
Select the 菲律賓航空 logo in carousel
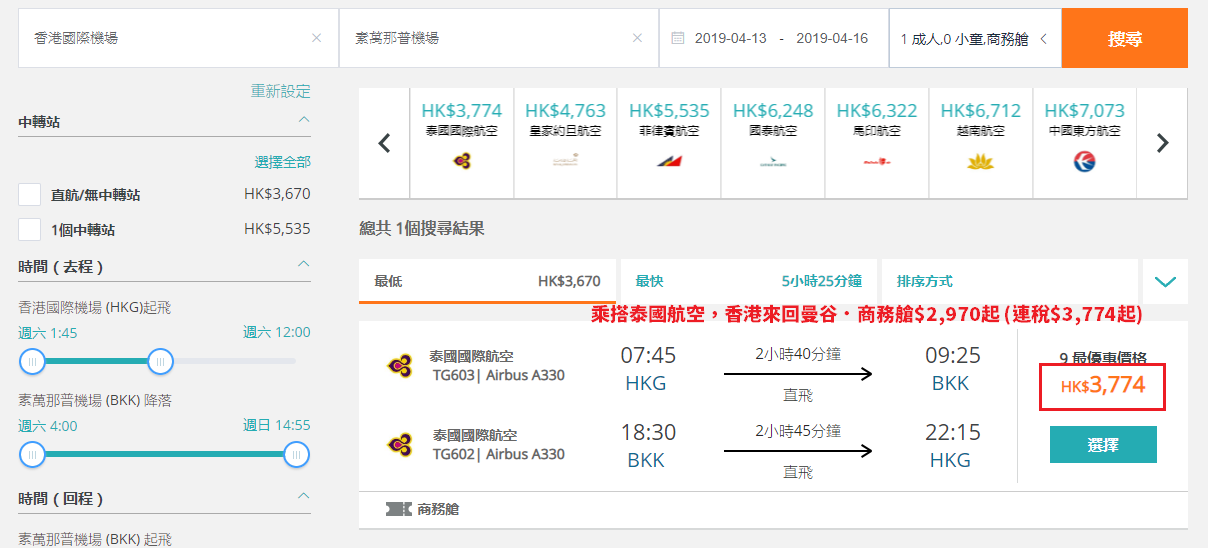[669, 161]
